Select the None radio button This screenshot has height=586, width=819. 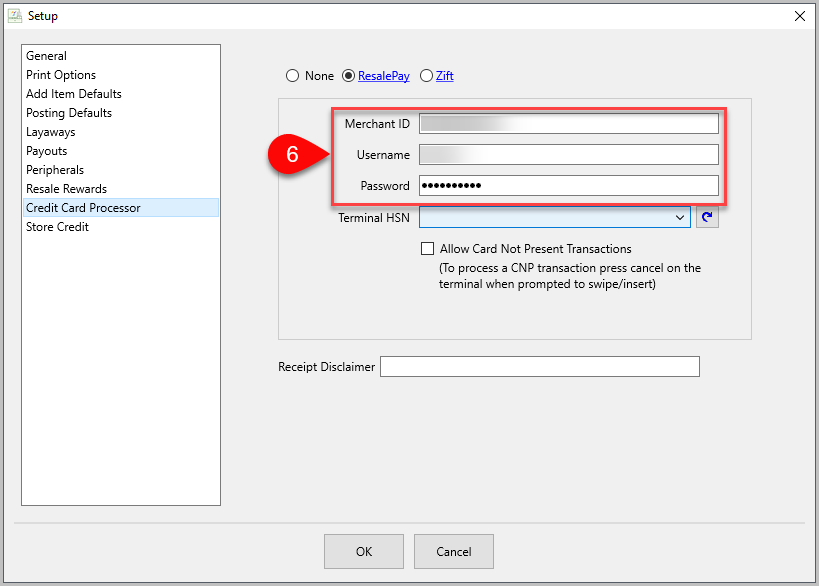pyautogui.click(x=292, y=76)
